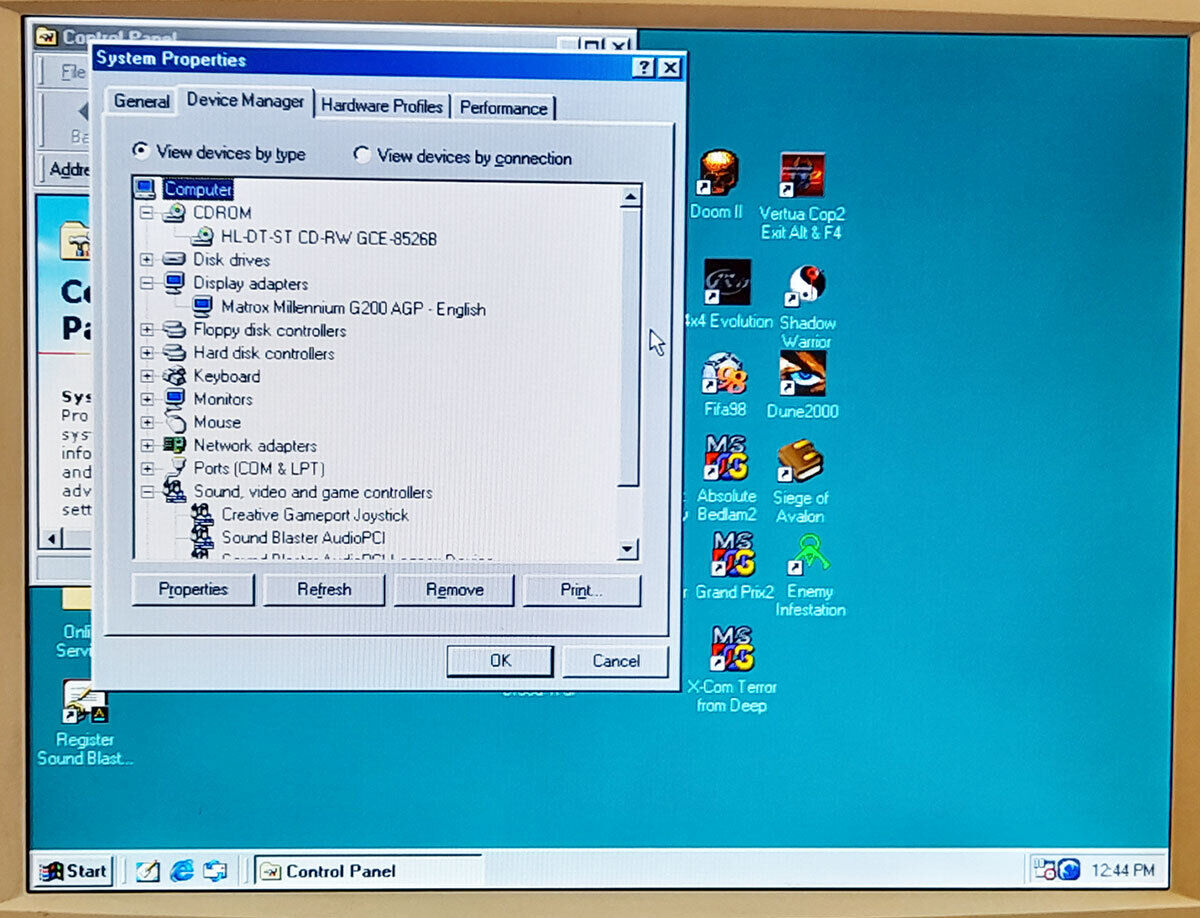
Task: Expand the Monitors tree node
Action: (x=147, y=399)
